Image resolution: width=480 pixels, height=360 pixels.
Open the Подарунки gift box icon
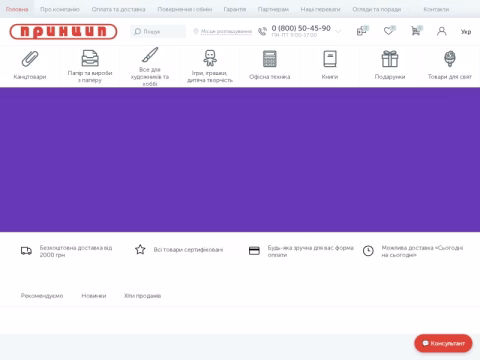(390, 59)
